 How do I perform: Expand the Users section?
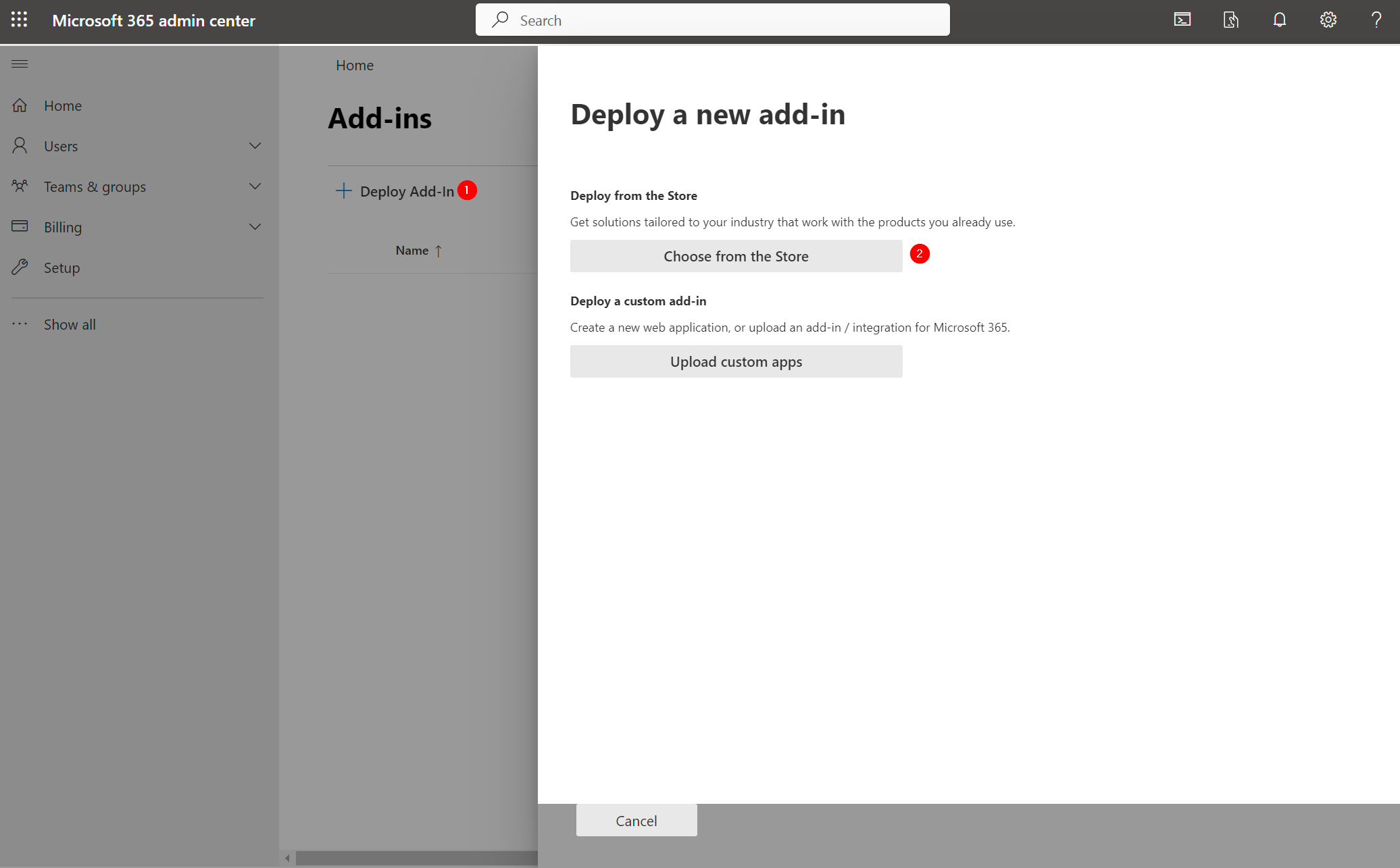[x=255, y=145]
